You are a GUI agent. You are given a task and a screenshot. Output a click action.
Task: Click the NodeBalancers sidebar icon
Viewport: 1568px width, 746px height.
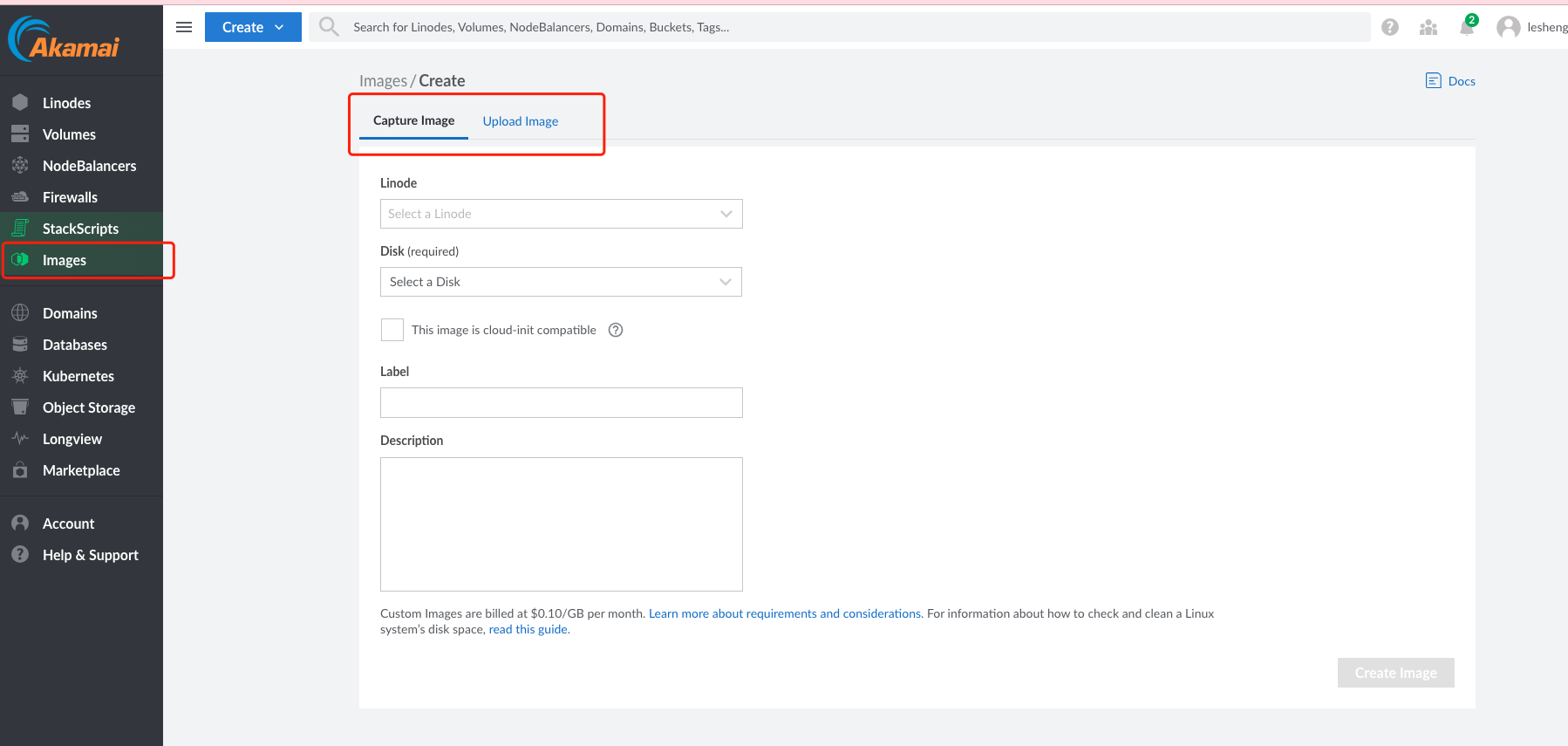tap(20, 166)
